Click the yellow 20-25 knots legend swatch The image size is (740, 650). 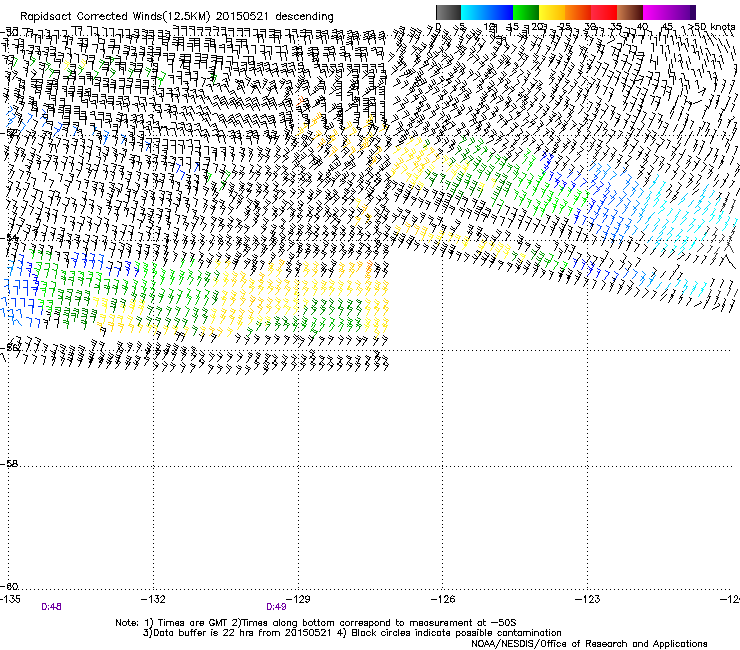click(x=552, y=12)
